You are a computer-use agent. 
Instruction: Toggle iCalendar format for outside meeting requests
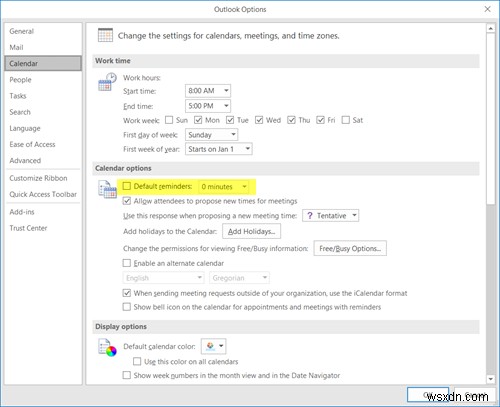click(x=127, y=293)
